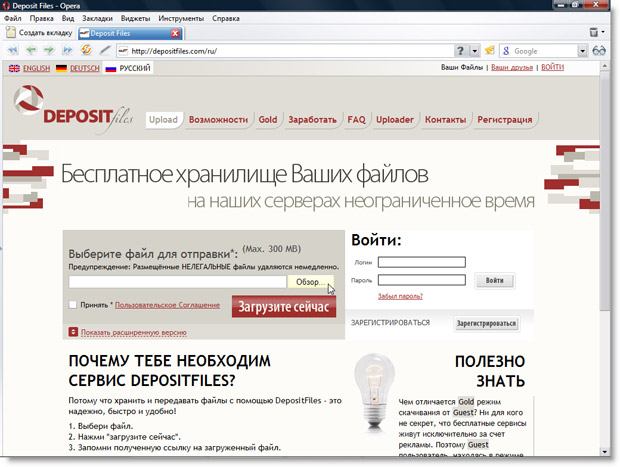Click the vertical scrollbar thumb

point(605,191)
